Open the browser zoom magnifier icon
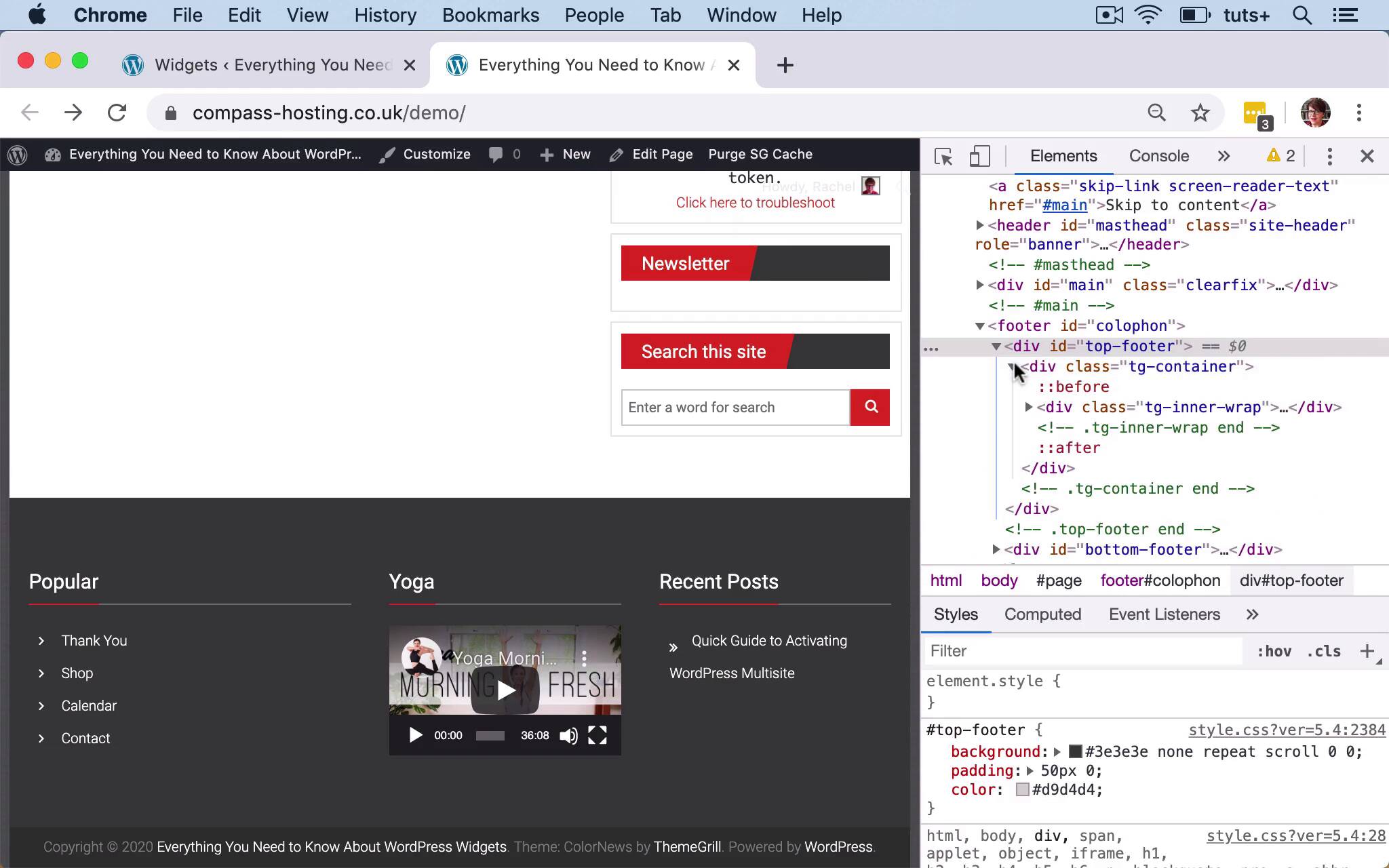 (1156, 113)
